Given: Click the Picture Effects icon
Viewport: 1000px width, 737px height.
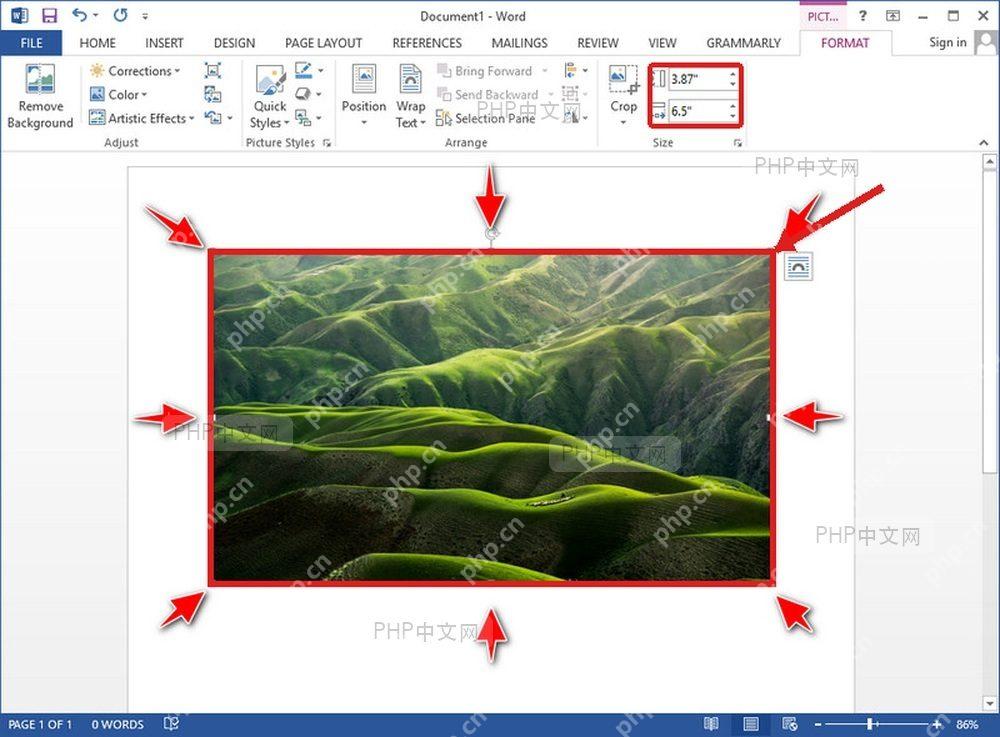Looking at the screenshot, I should click(304, 94).
